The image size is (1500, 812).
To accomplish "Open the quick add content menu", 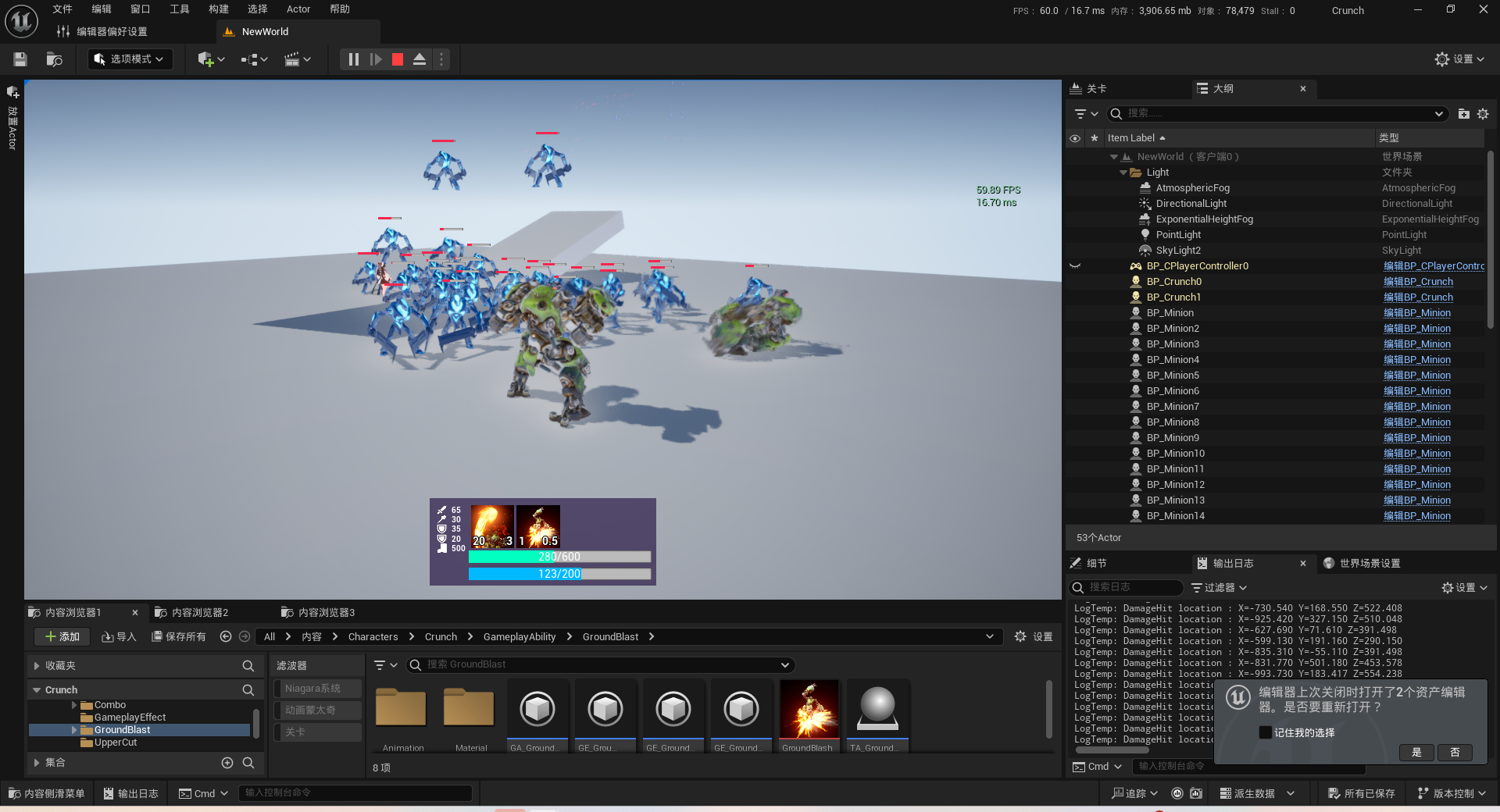I will (x=211, y=59).
